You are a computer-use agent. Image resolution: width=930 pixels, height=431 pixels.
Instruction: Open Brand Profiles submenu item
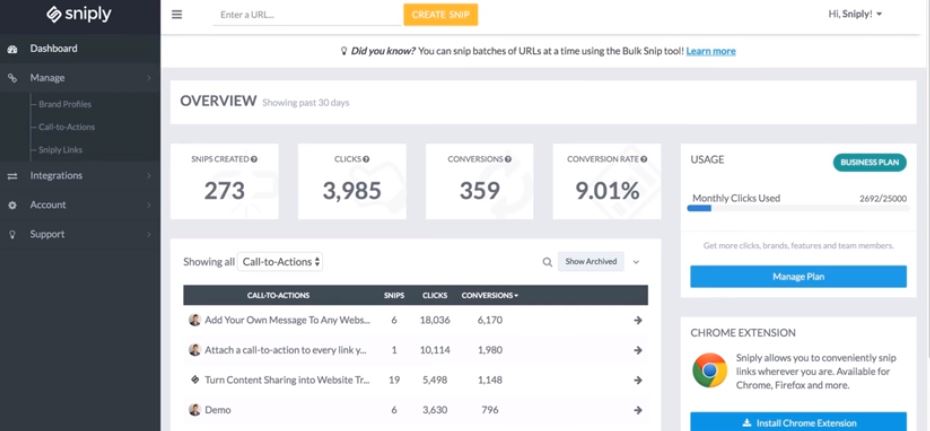[x=65, y=104]
